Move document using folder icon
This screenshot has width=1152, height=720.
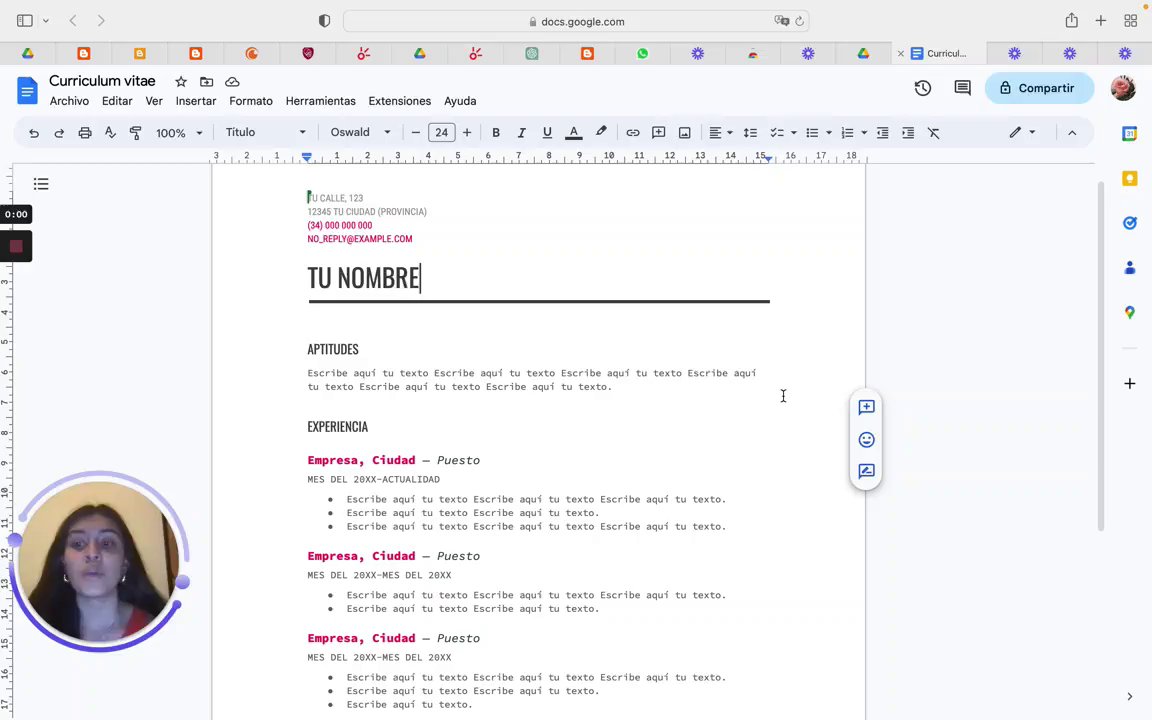[206, 82]
